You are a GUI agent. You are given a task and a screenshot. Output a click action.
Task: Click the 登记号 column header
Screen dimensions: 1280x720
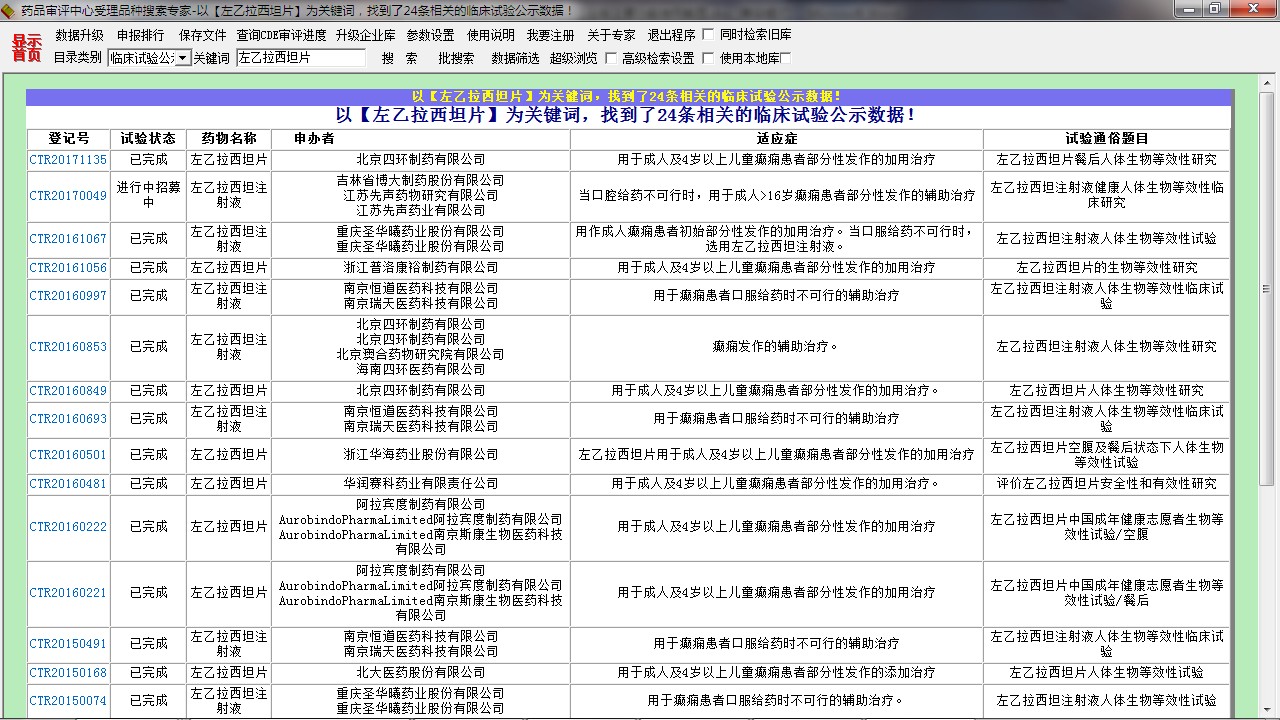tap(68, 139)
